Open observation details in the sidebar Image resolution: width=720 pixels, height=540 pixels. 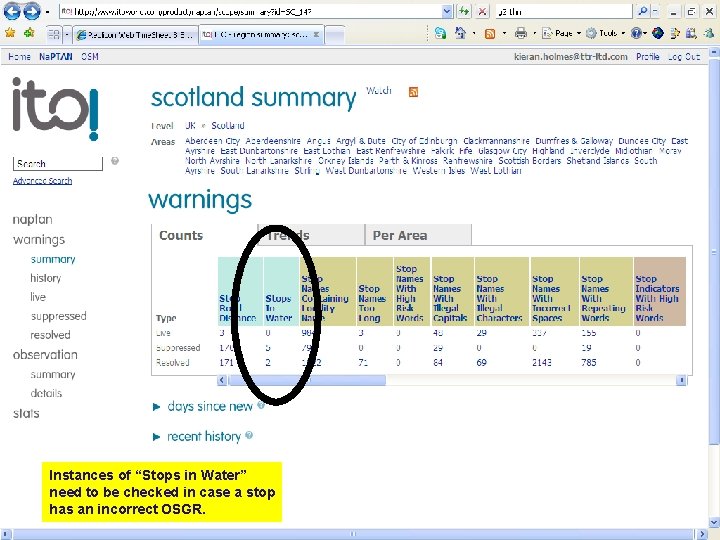pos(46,393)
